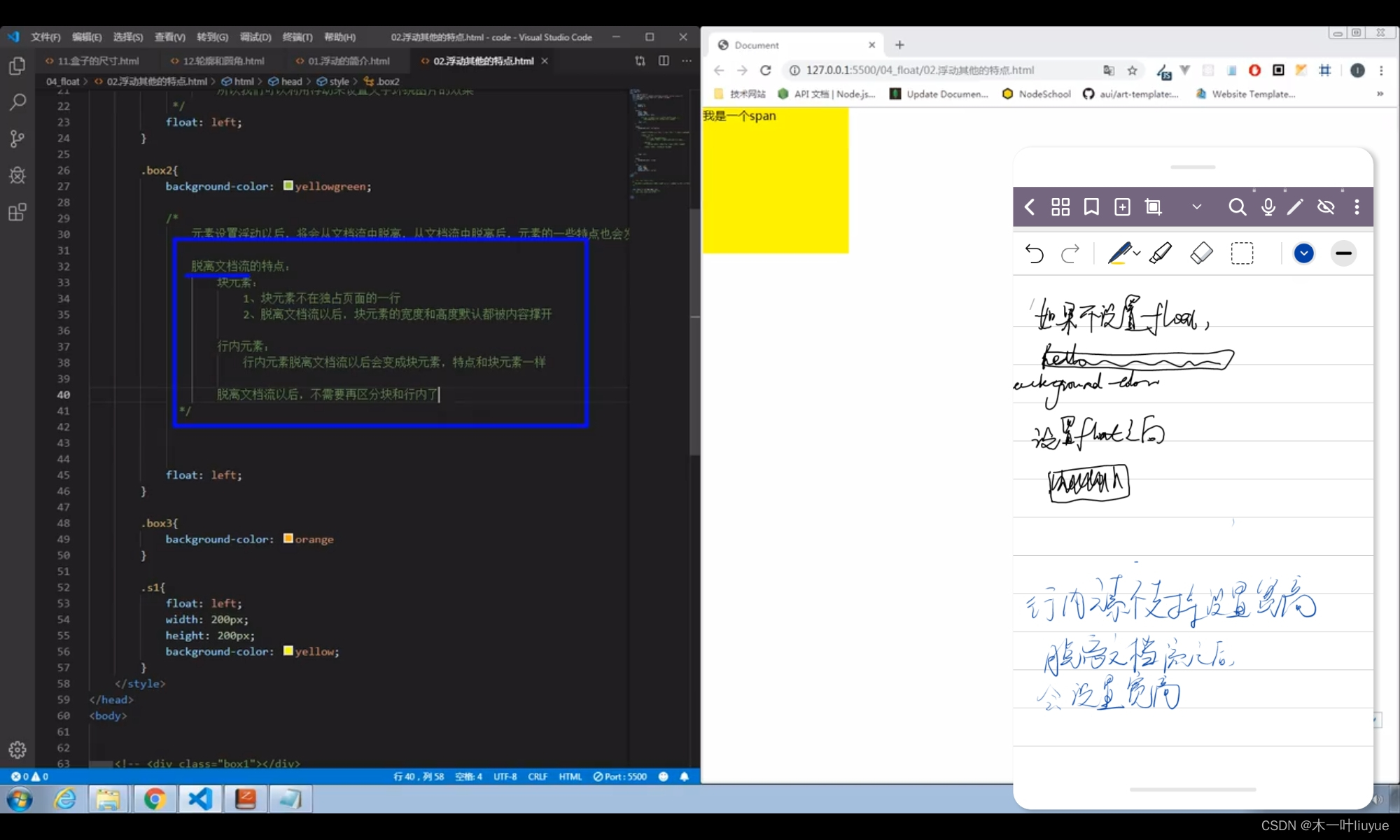The width and height of the screenshot is (1400, 840).
Task: Select the pencil edit icon in purple toolbar
Action: pos(1295,206)
